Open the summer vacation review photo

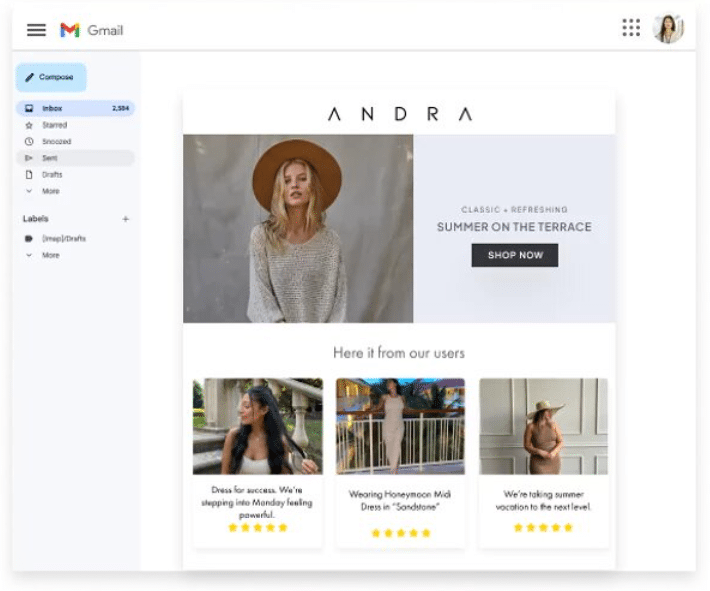[543, 426]
